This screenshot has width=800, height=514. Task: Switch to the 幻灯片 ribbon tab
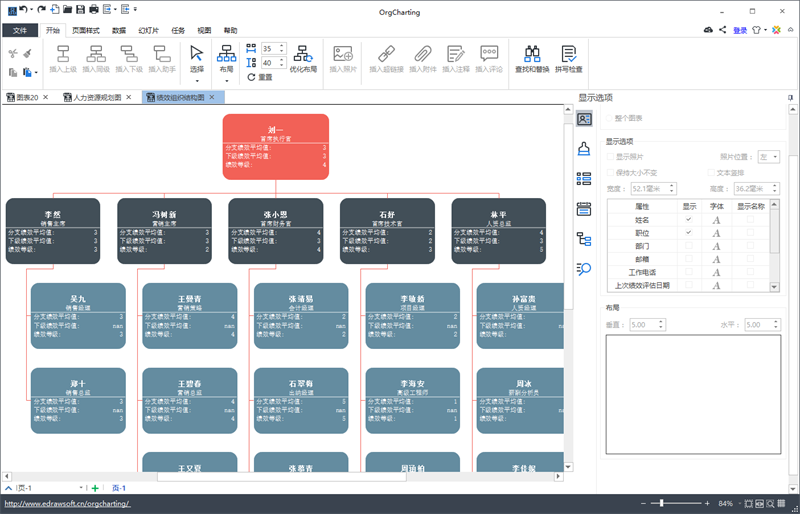[x=148, y=31]
